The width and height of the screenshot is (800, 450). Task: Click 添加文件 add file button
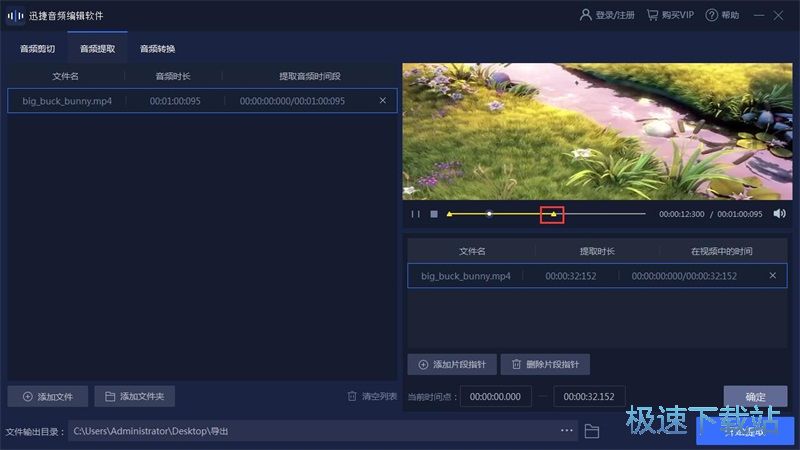48,396
